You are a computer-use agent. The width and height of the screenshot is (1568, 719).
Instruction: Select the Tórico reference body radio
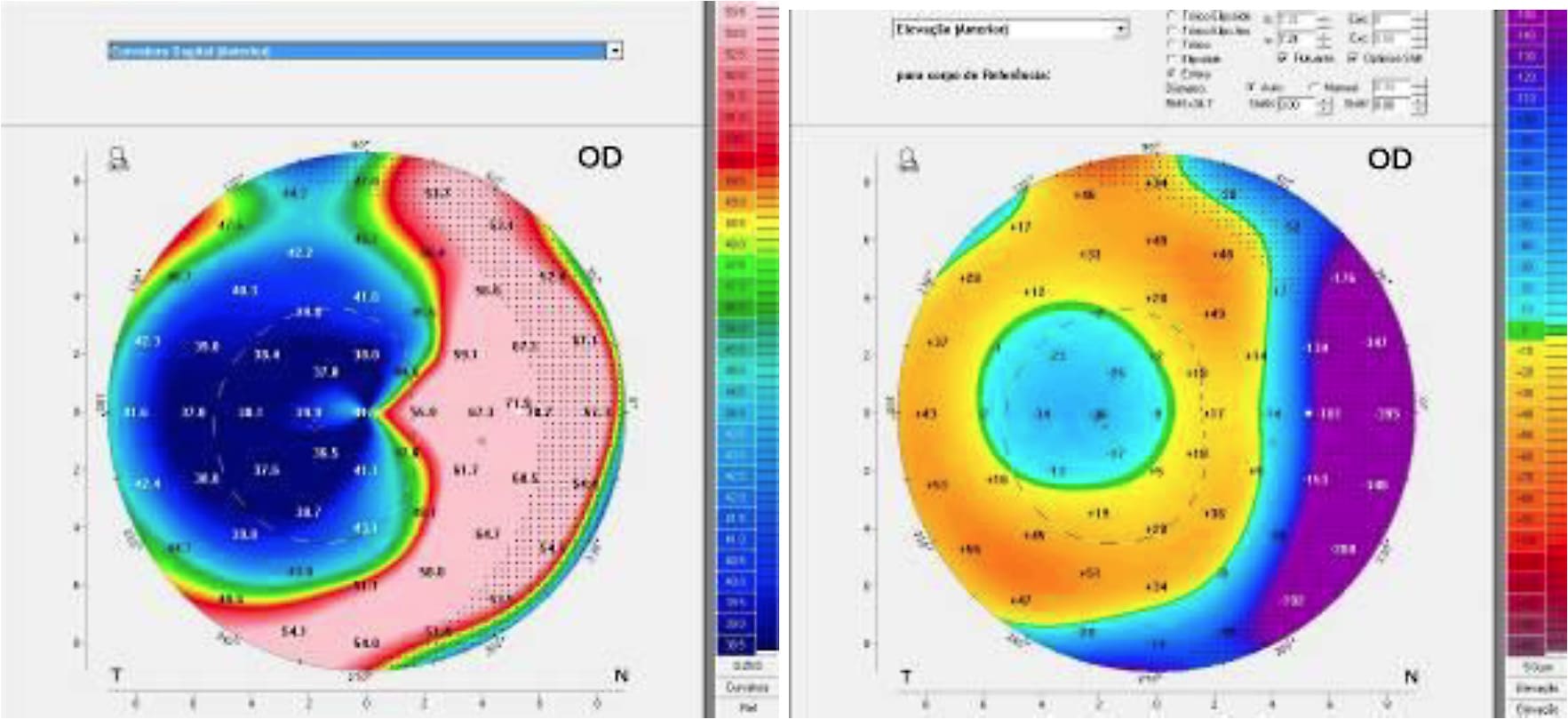point(1171,44)
